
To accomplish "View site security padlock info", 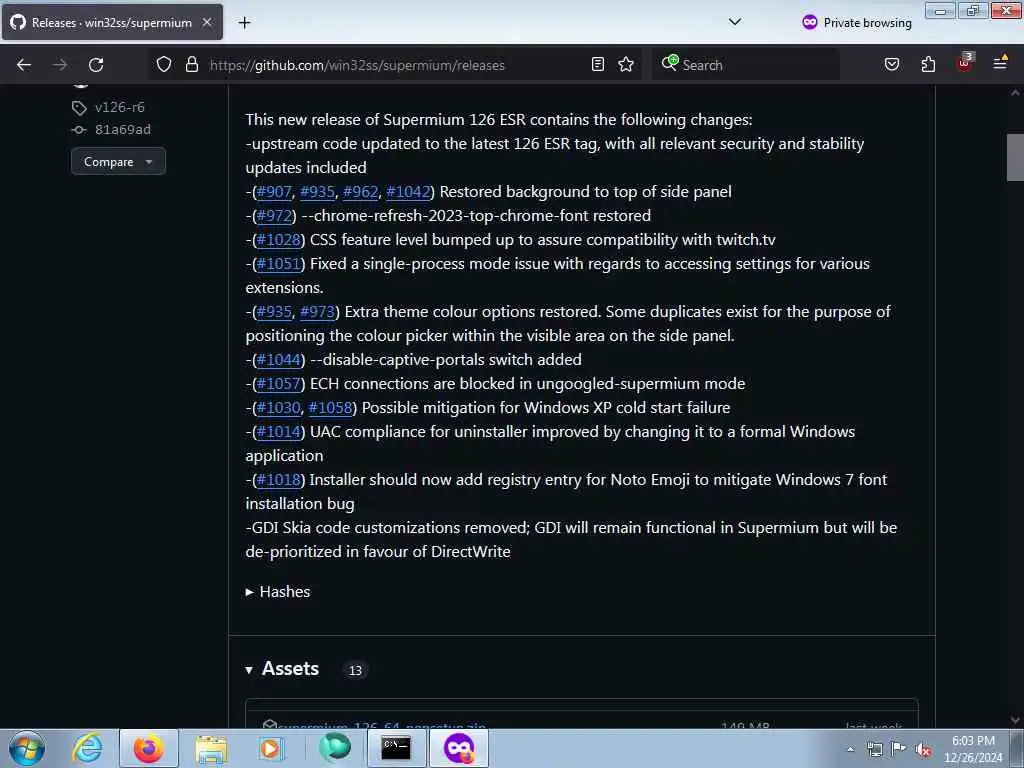I will click(x=191, y=65).
